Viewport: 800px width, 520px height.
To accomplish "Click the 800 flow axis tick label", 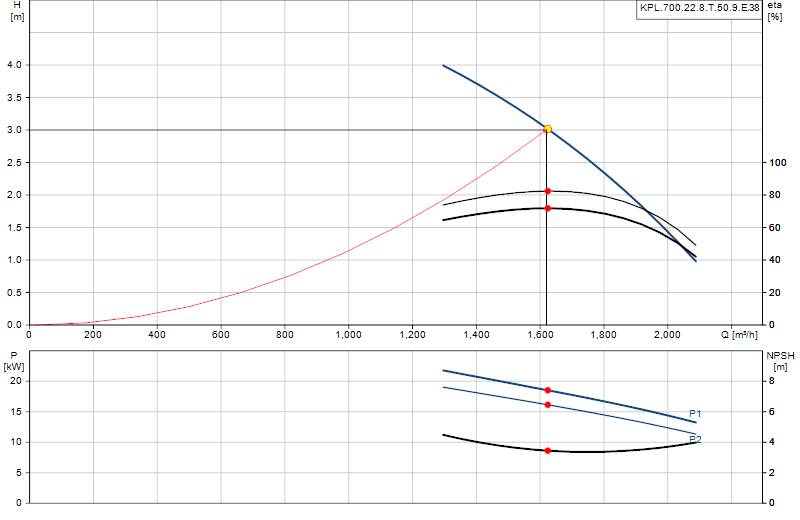I will point(285,335).
